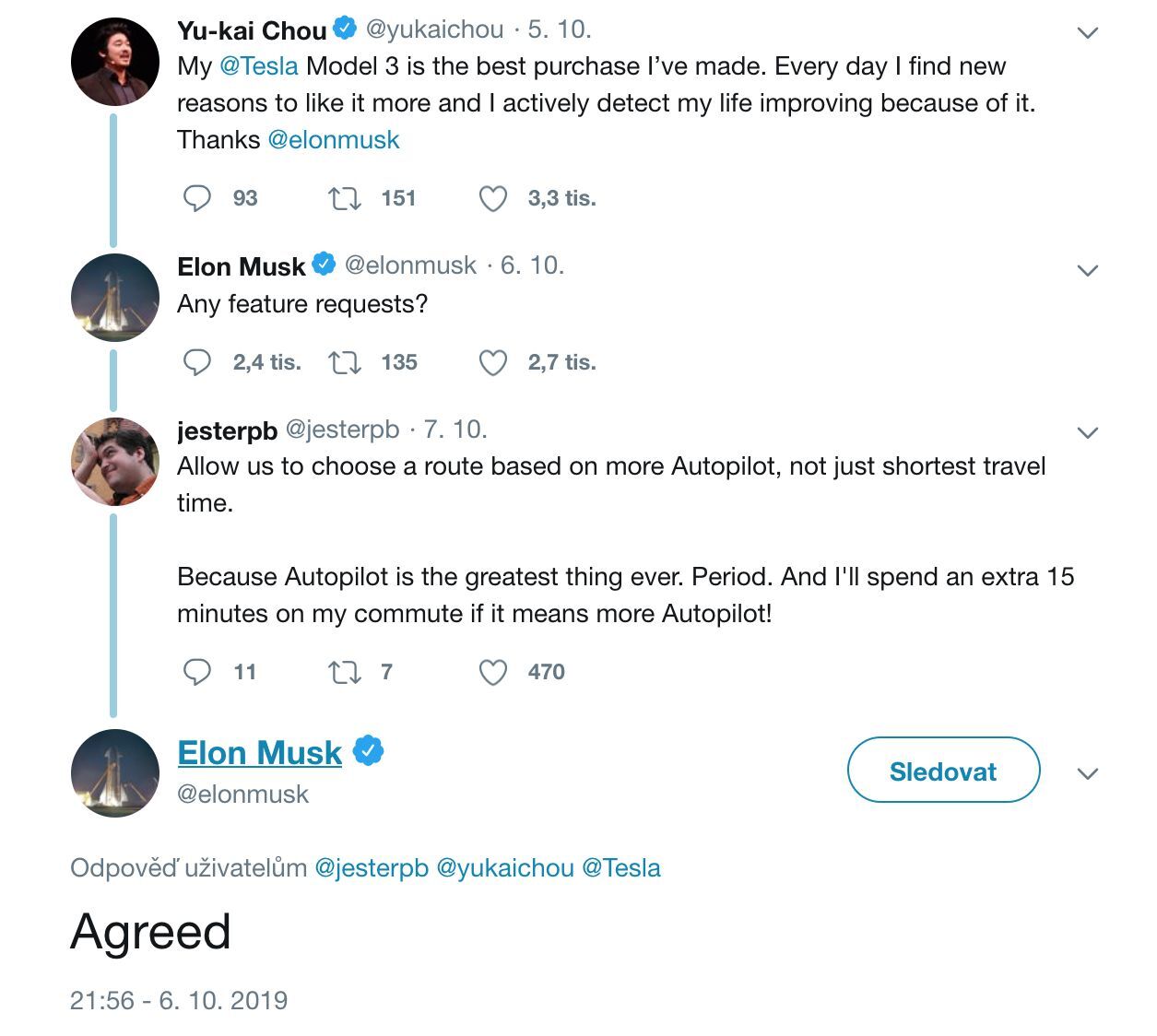
Task: Click the reply icon on Yu-kai Chou's tweet
Action: (x=198, y=197)
